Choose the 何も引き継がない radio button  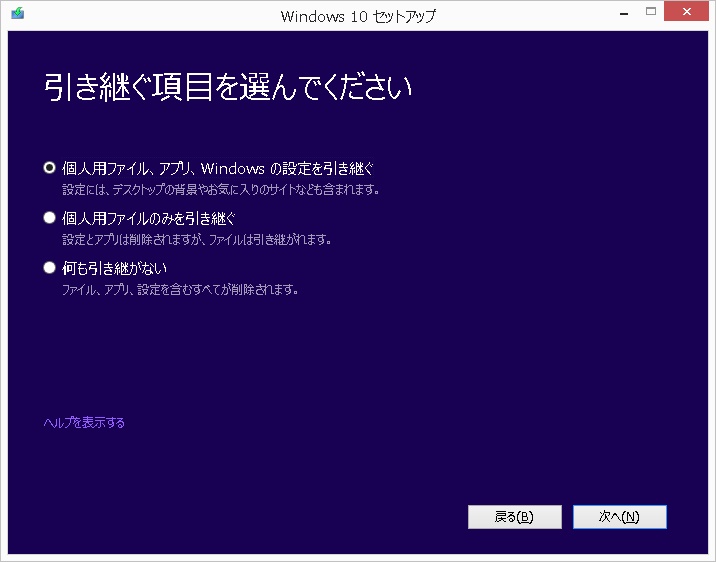pyautogui.click(x=49, y=268)
